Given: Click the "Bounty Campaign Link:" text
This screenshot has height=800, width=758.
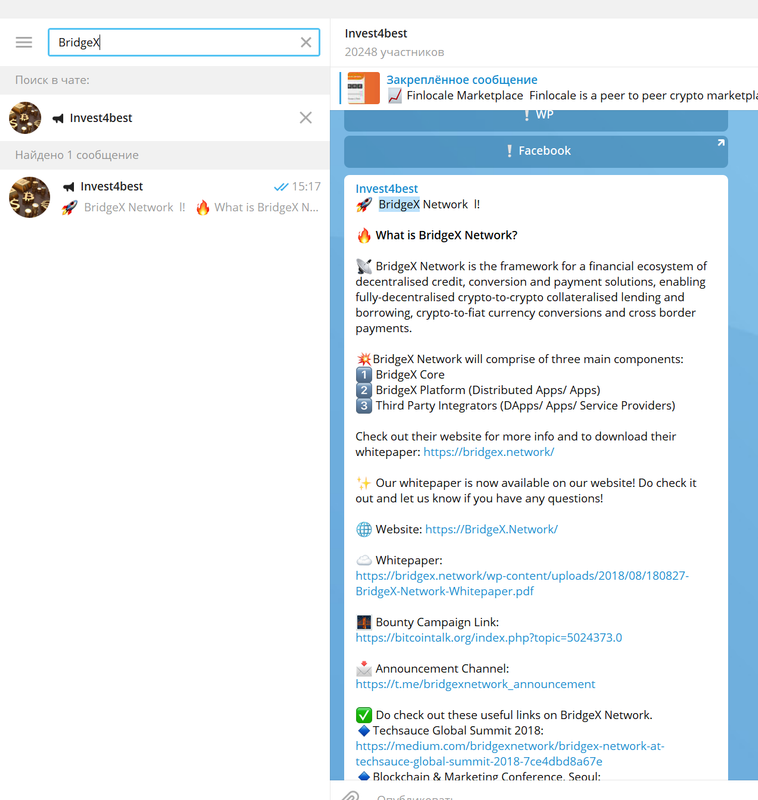Looking at the screenshot, I should (x=437, y=622).
